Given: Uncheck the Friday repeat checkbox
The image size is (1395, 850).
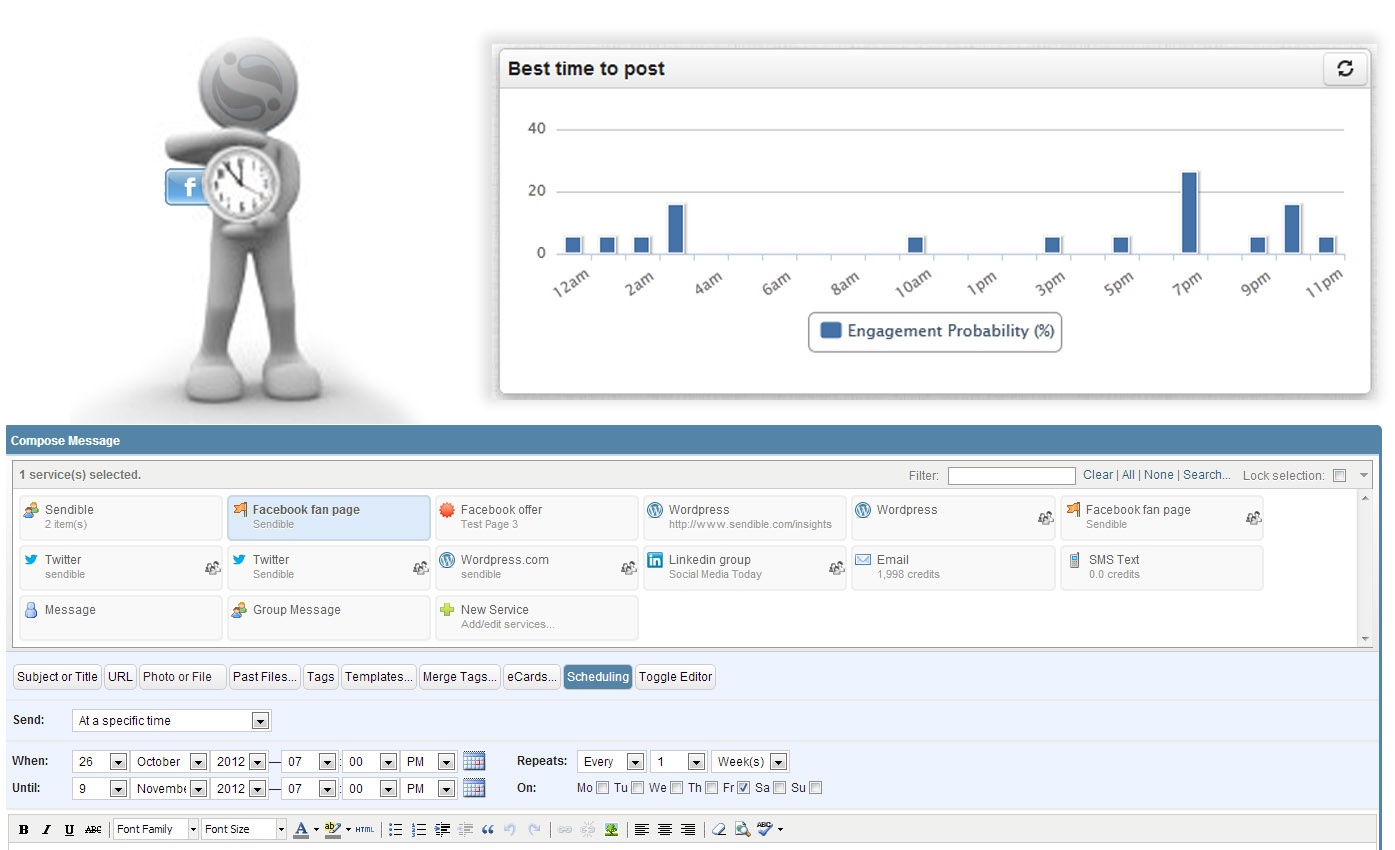Looking at the screenshot, I should [743, 788].
